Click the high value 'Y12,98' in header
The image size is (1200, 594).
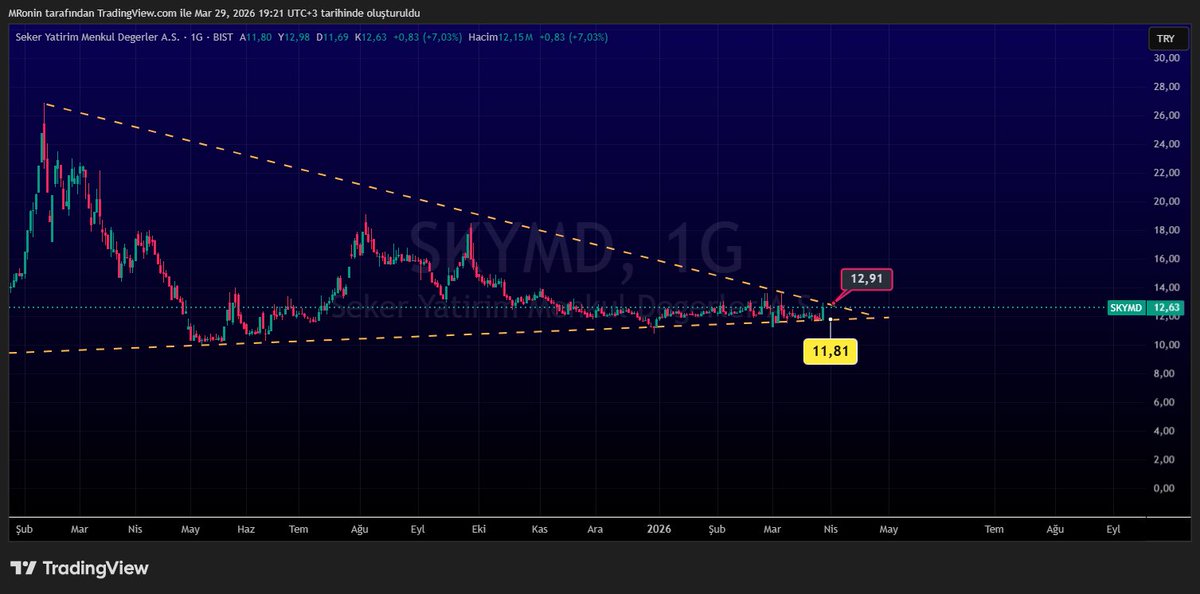296,37
